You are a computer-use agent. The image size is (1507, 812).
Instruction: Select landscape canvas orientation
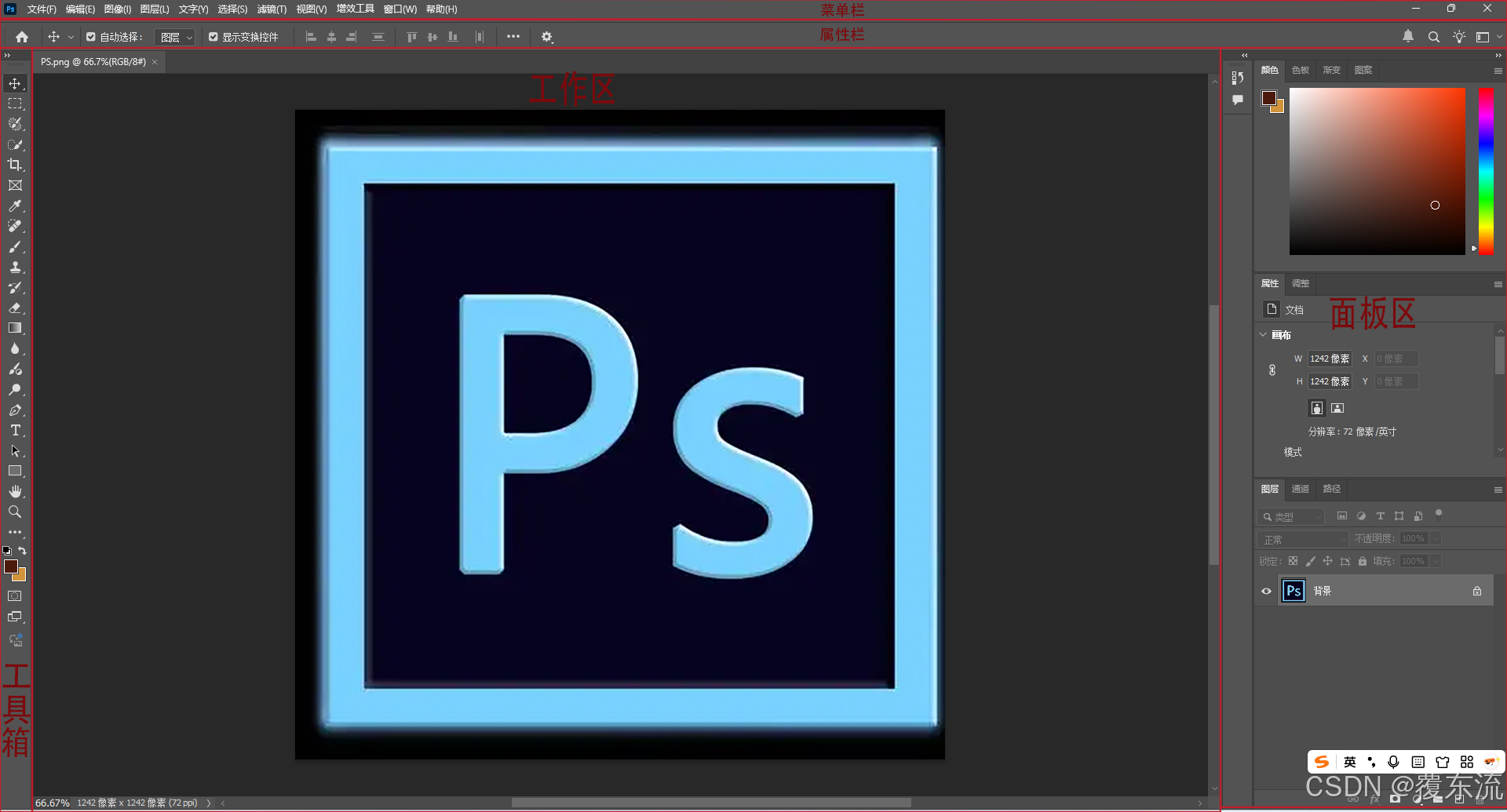click(1337, 408)
